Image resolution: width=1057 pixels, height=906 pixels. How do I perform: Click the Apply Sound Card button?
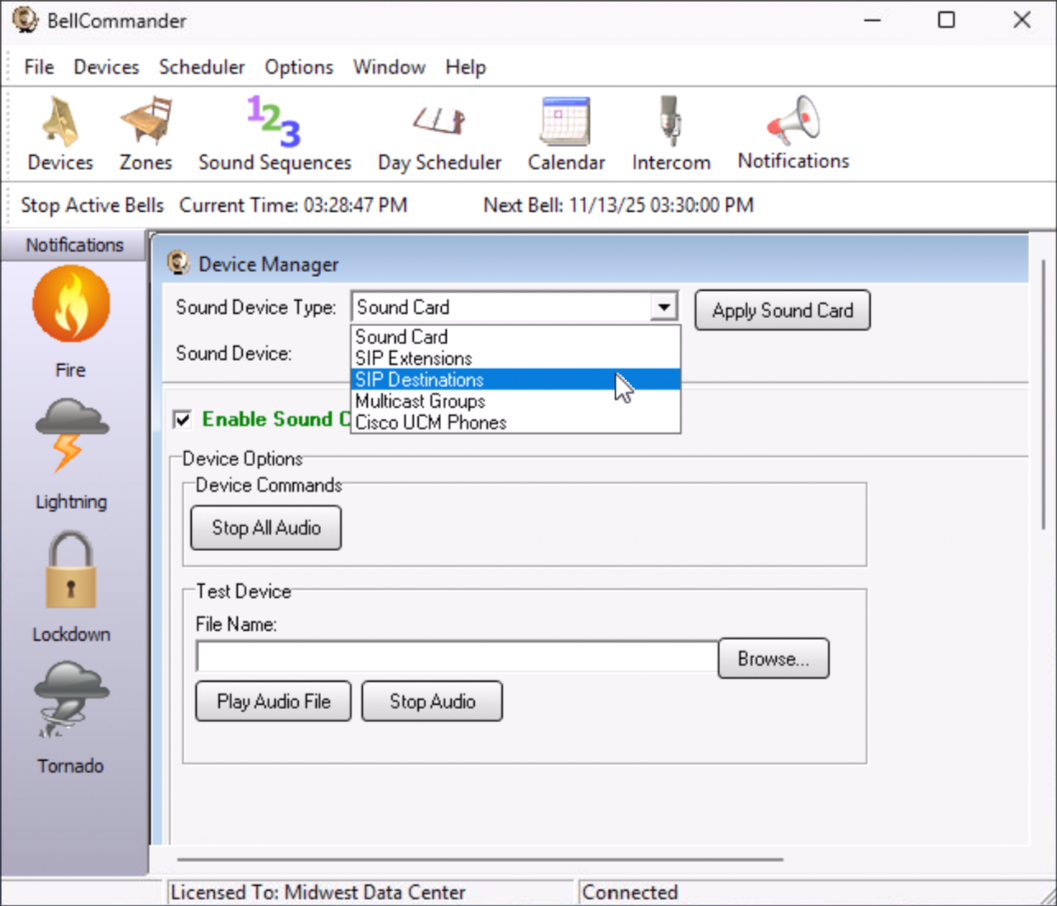click(782, 310)
